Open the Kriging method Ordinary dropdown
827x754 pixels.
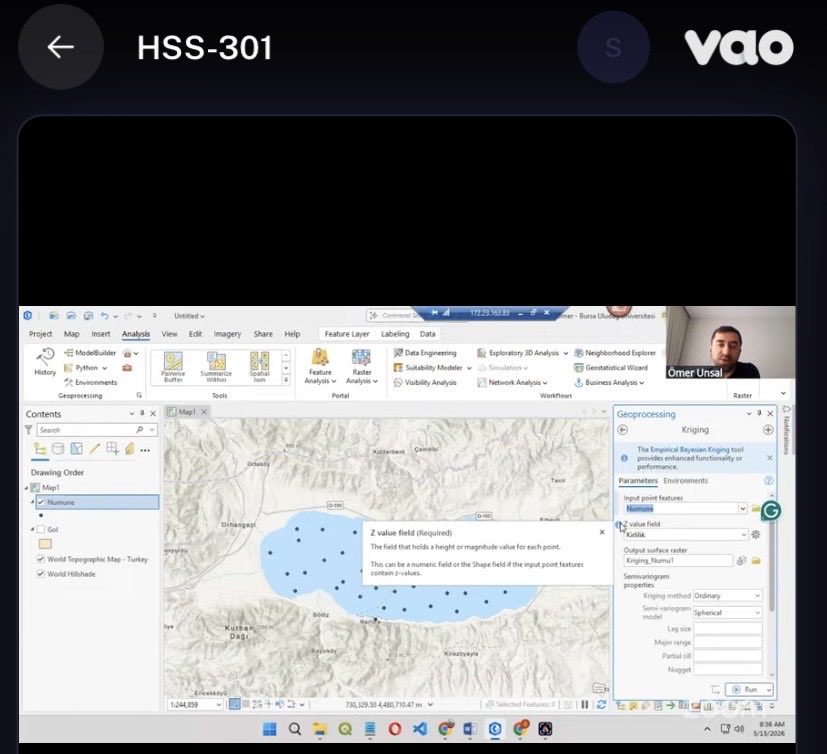click(727, 595)
